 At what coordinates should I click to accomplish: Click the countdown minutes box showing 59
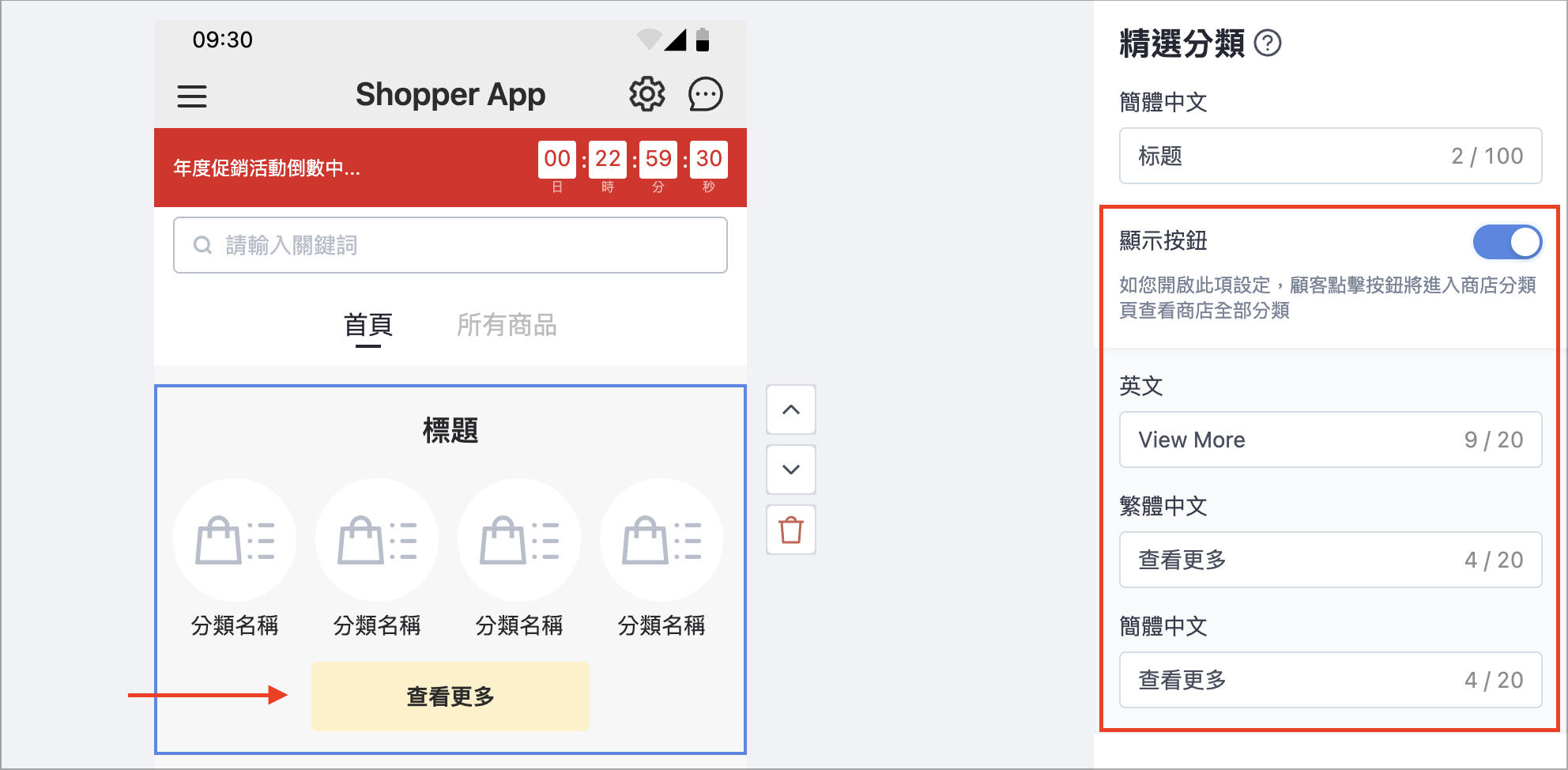click(658, 159)
